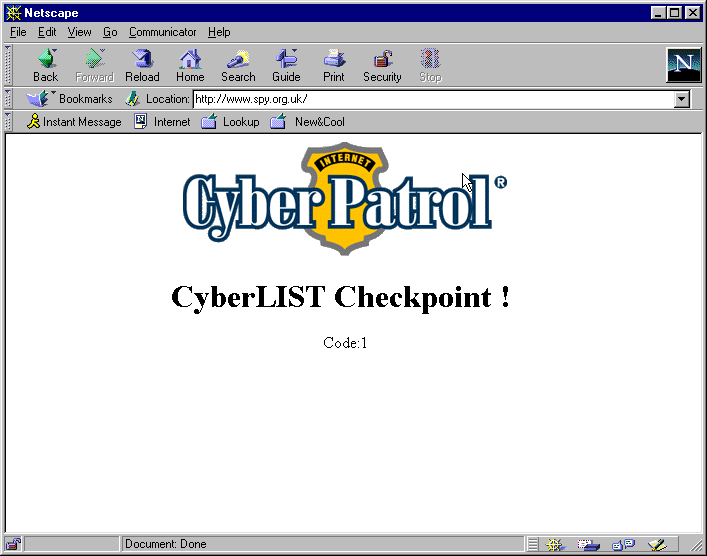Open Navigator from the component bar

[x=555, y=545]
